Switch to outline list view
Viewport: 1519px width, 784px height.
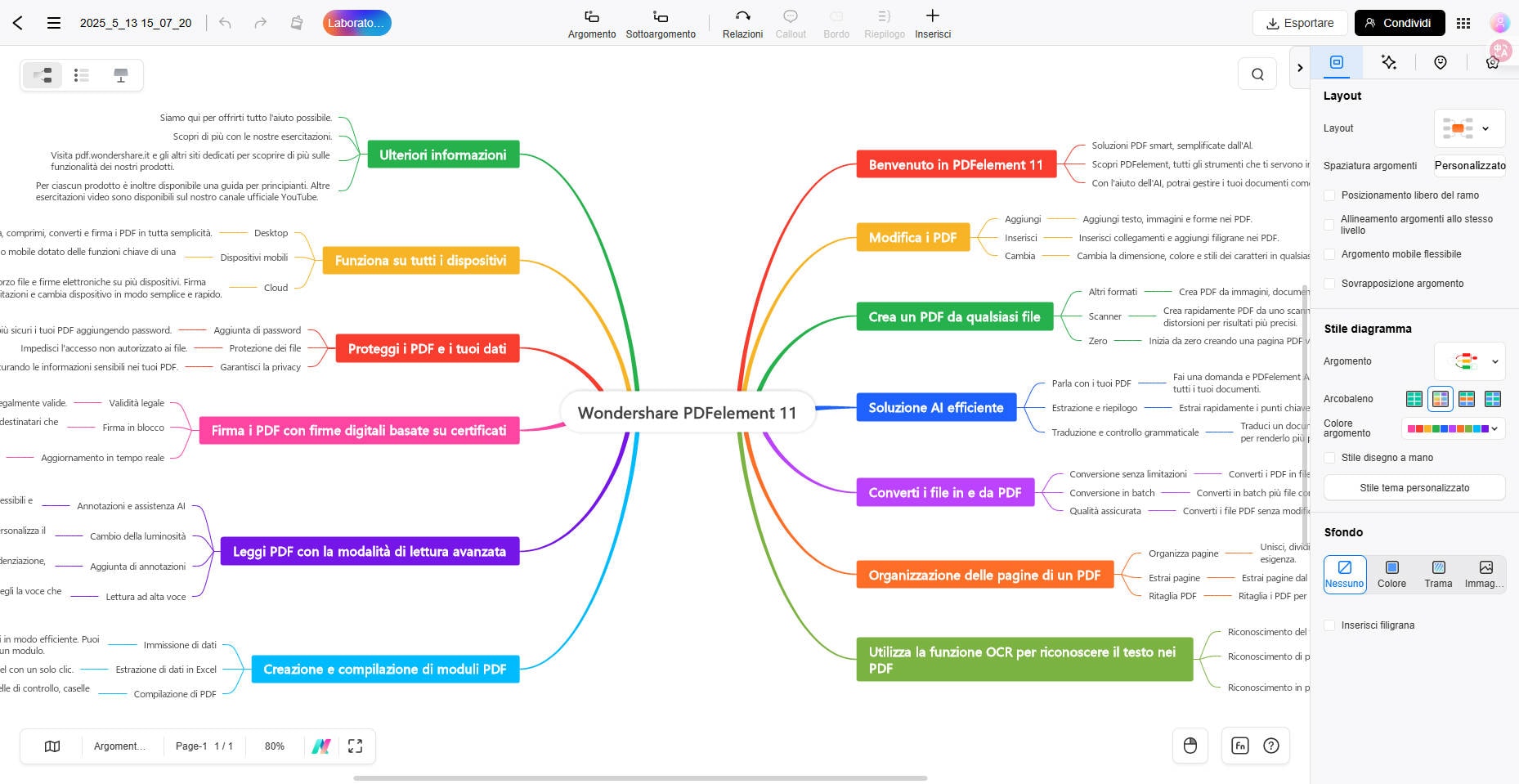pyautogui.click(x=81, y=75)
